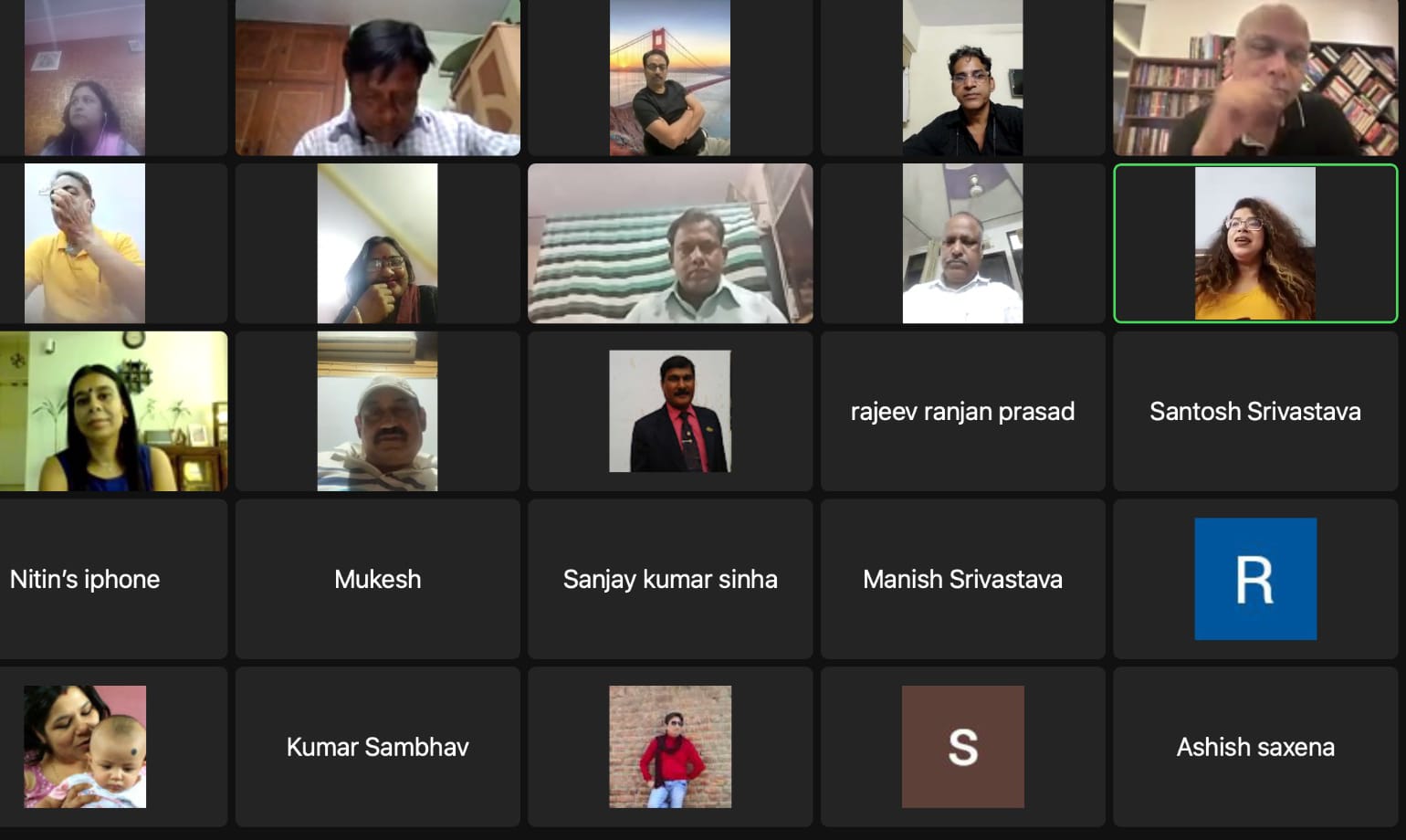Click the Sanjay kumar sinha tile
The image size is (1406, 840).
[670, 579]
